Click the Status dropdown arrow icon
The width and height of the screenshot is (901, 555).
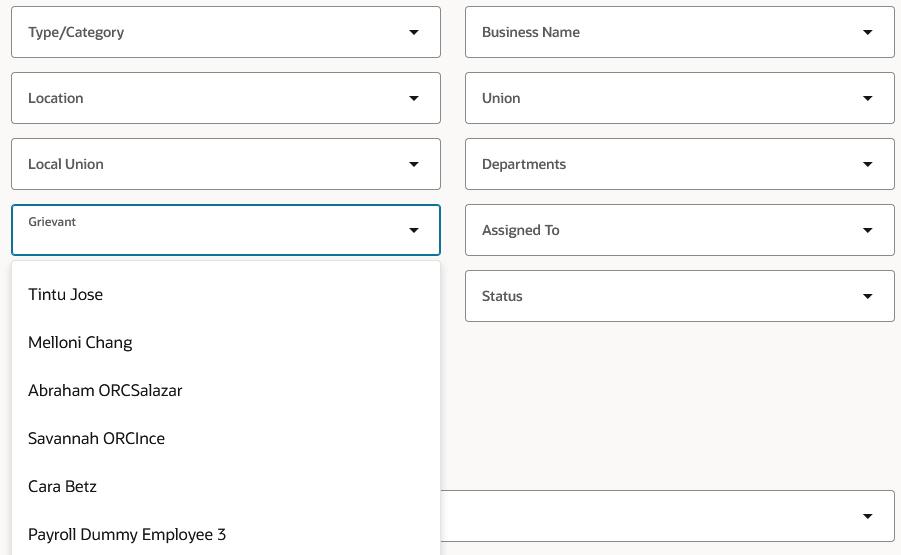point(868,296)
